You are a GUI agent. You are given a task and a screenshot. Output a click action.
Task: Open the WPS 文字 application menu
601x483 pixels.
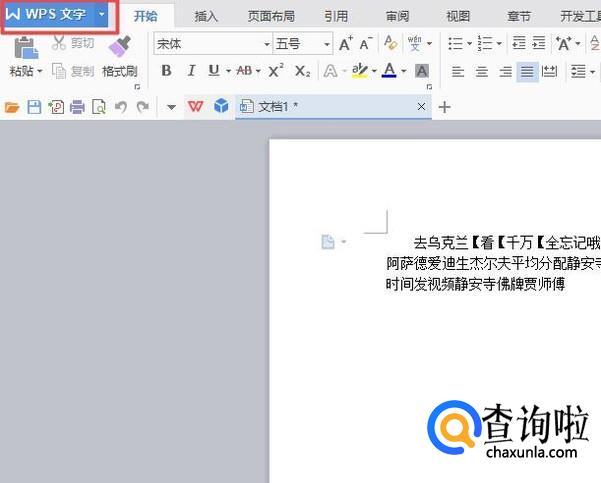click(48, 15)
